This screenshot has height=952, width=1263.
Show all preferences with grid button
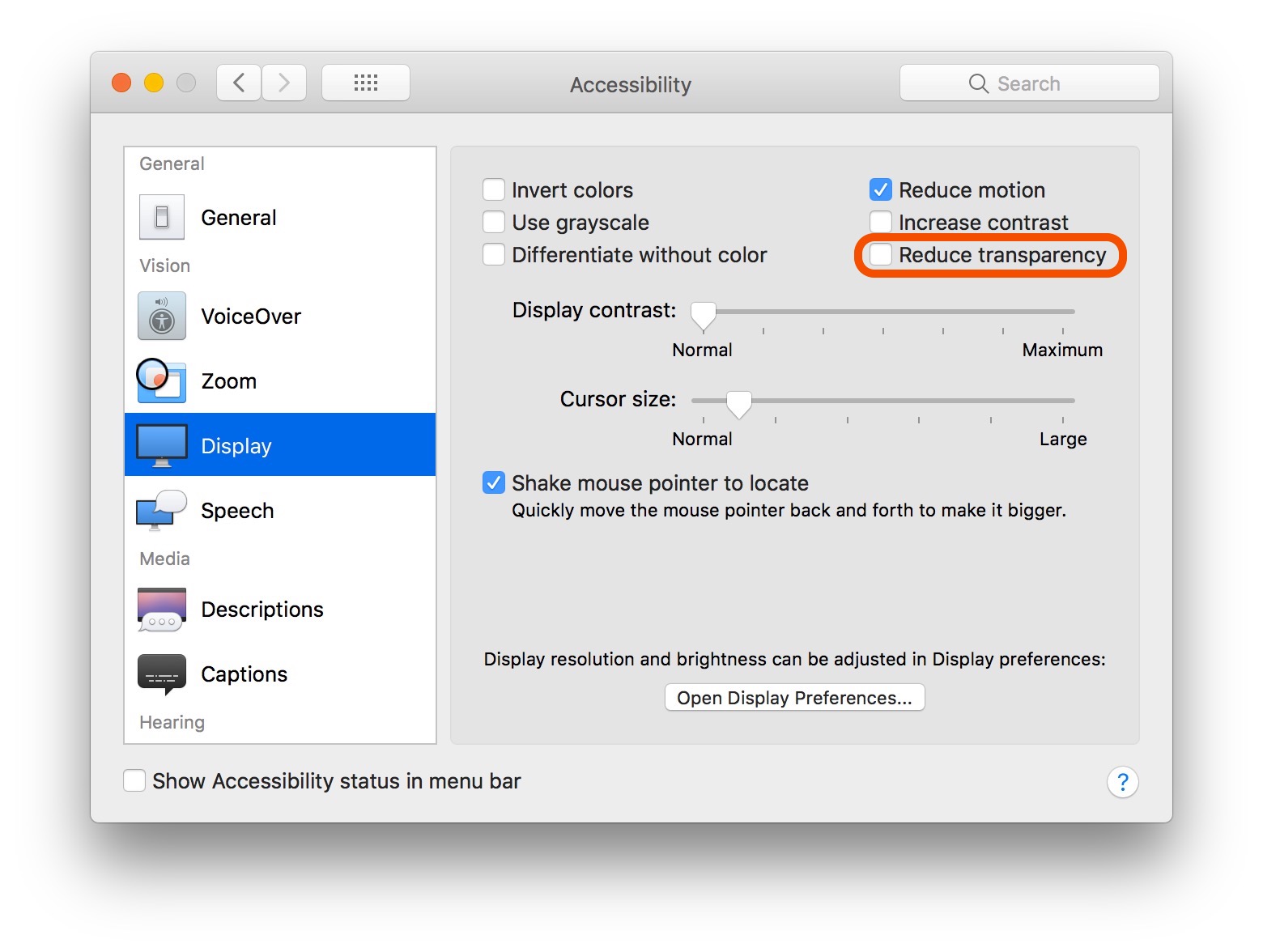click(366, 83)
